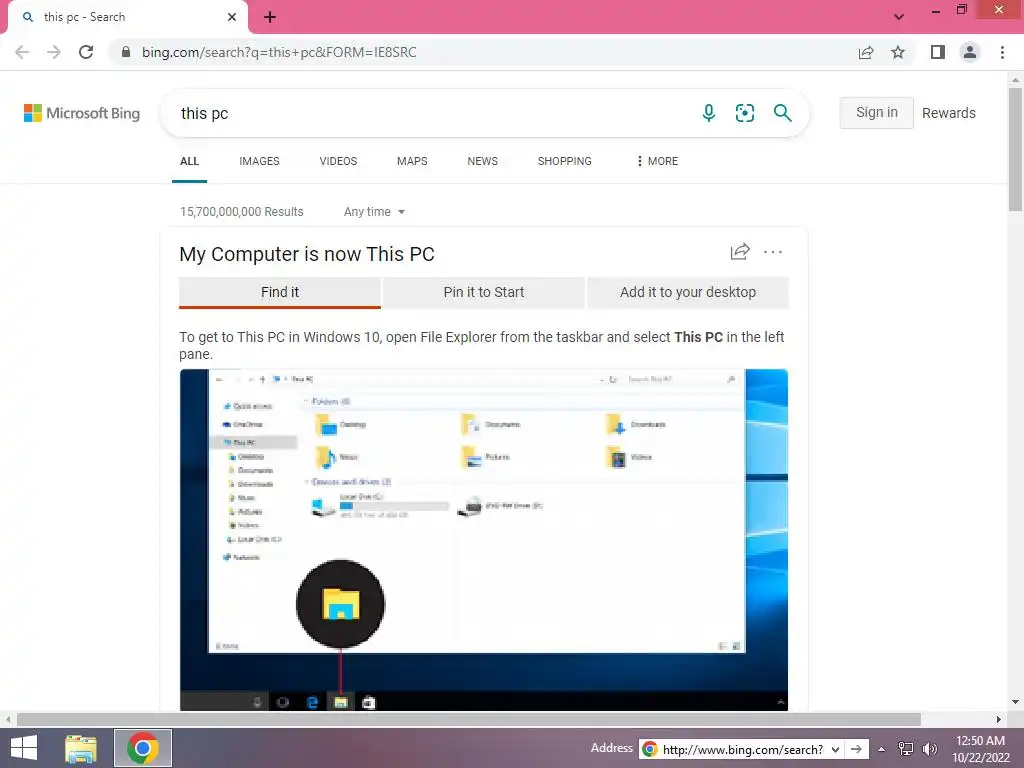
Task: Open the tab search chevron
Action: pyautogui.click(x=899, y=17)
